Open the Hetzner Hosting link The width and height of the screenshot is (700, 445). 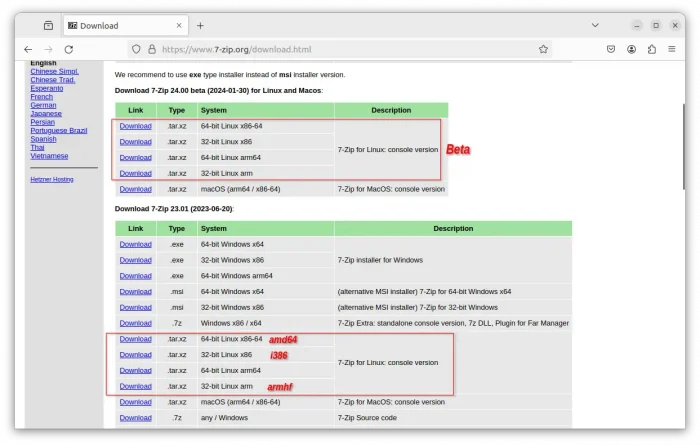52,179
